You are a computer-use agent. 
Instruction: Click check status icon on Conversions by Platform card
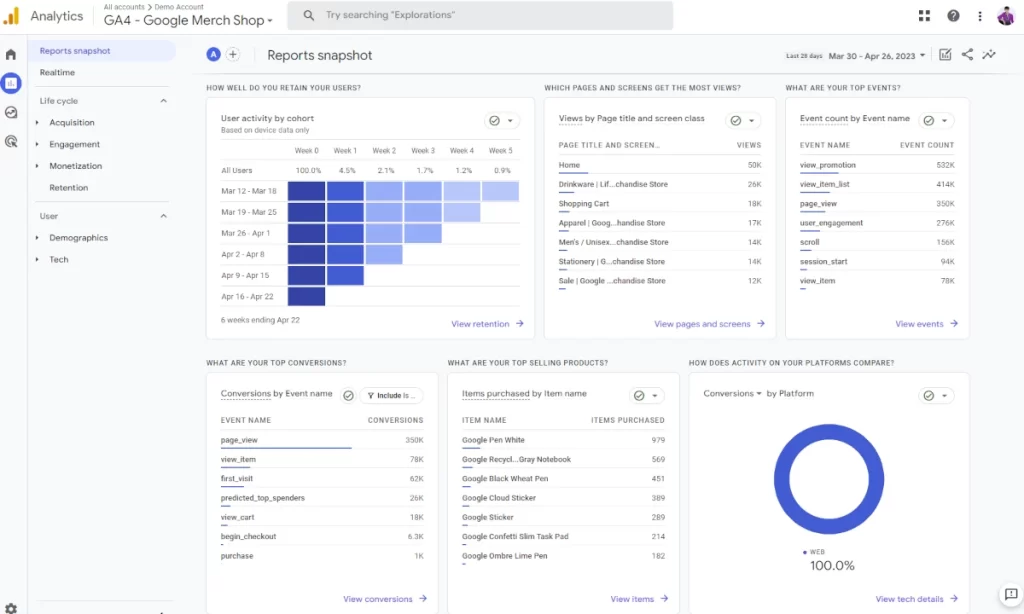pyautogui.click(x=929, y=396)
